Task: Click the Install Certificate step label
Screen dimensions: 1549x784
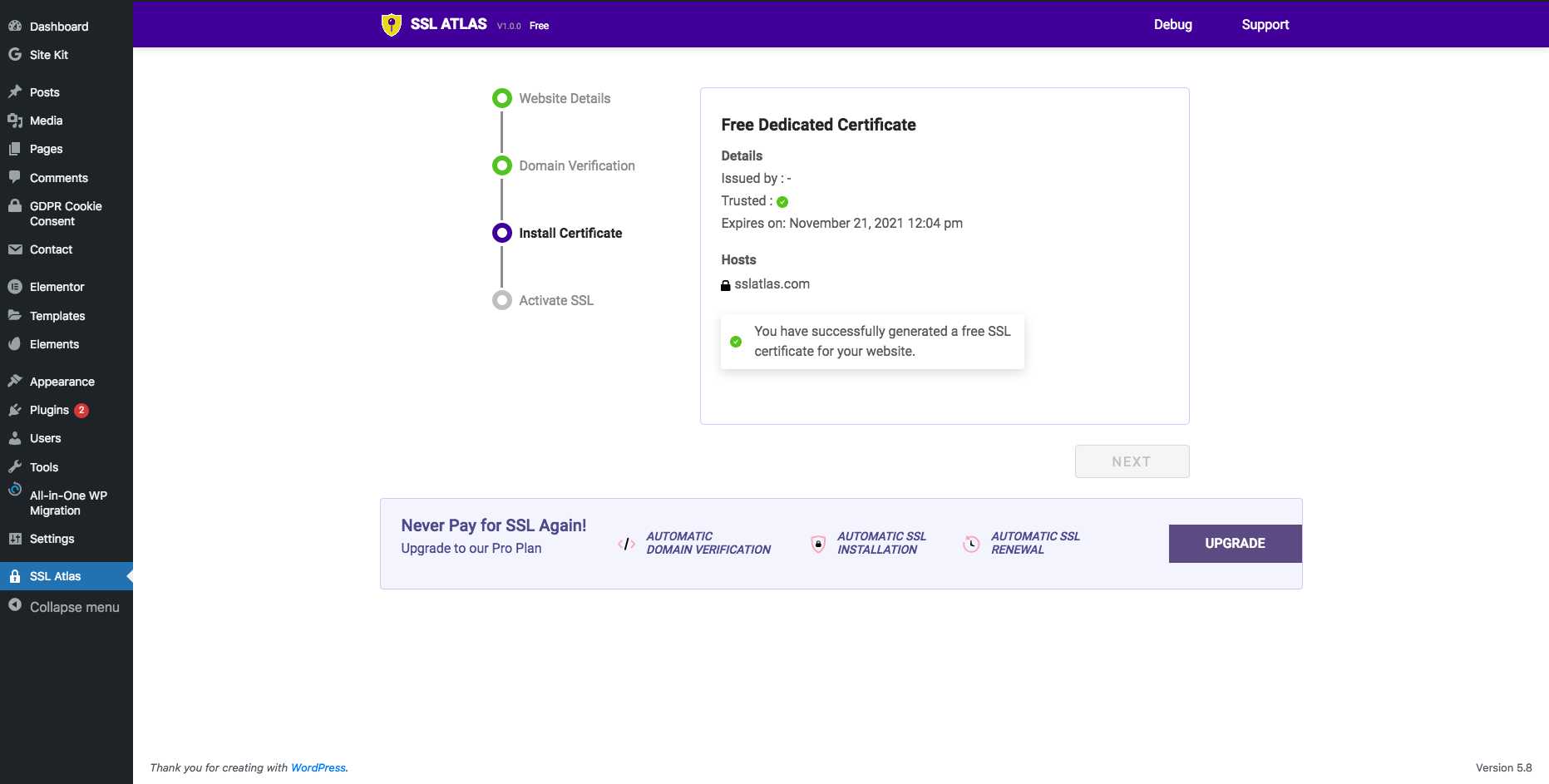Action: (x=570, y=233)
